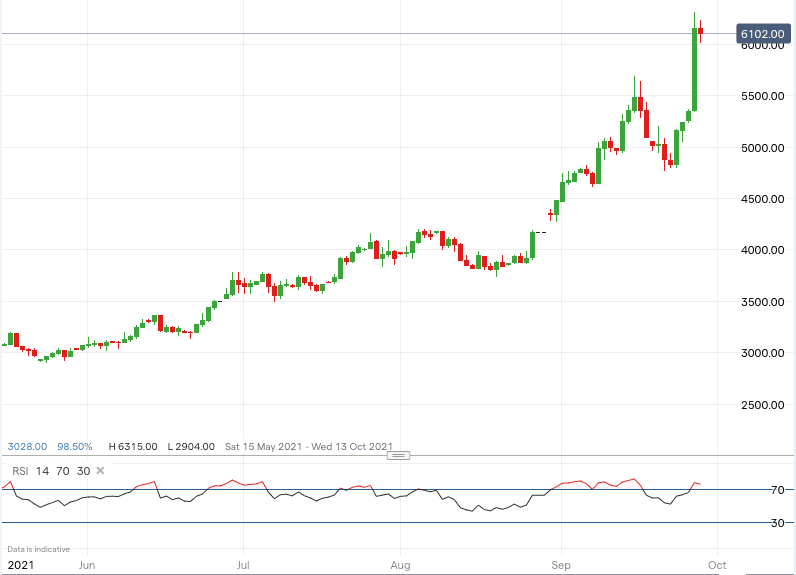Image resolution: width=796 pixels, height=575 pixels.
Task: Click the 2500.00 price axis label
Action: (762, 405)
